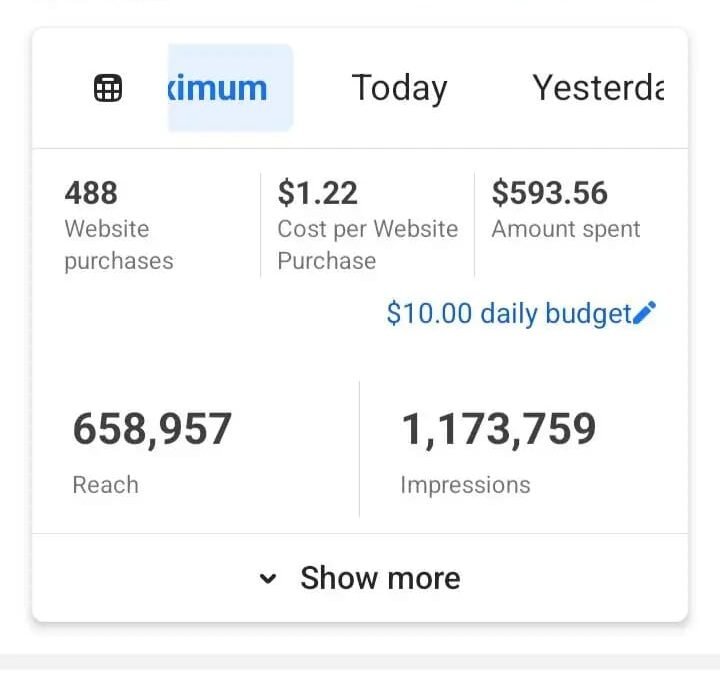
Task: Click the $1.22 cost value
Action: (x=317, y=192)
